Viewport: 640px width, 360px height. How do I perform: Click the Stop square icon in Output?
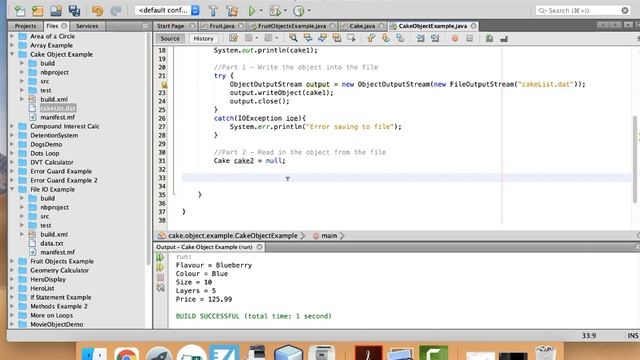click(x=160, y=278)
